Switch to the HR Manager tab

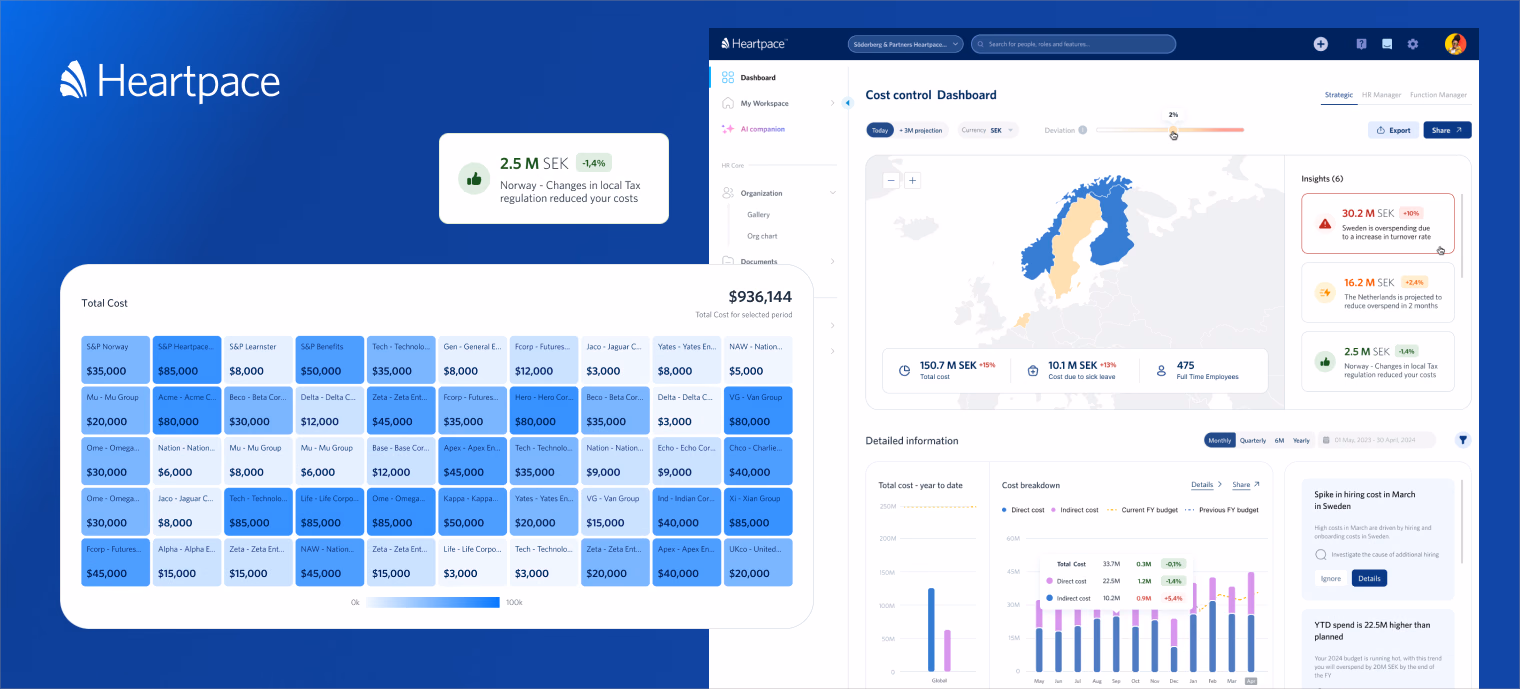pyautogui.click(x=1381, y=95)
